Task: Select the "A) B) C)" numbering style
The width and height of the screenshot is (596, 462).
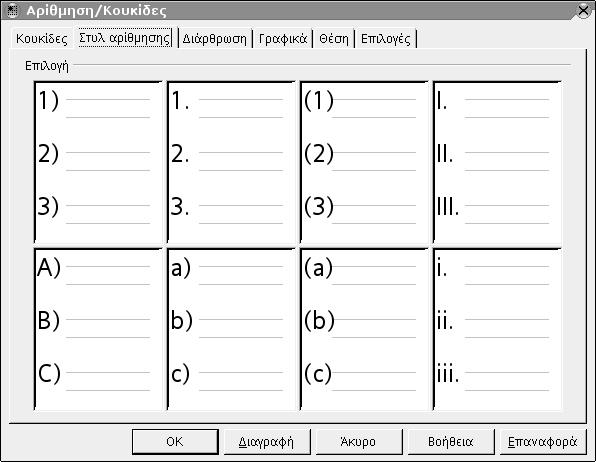Action: (x=98, y=329)
